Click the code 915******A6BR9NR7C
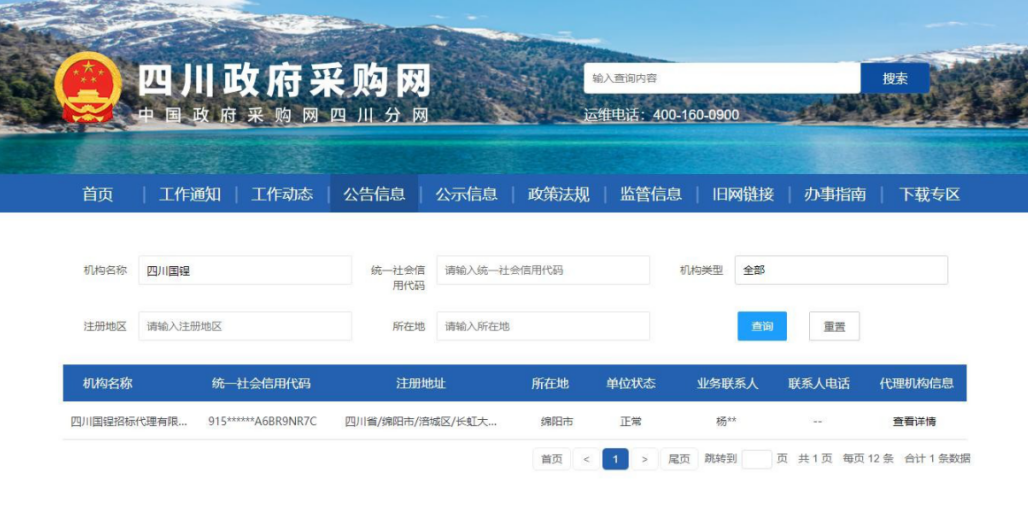The image size is (1028, 514). pos(262,422)
